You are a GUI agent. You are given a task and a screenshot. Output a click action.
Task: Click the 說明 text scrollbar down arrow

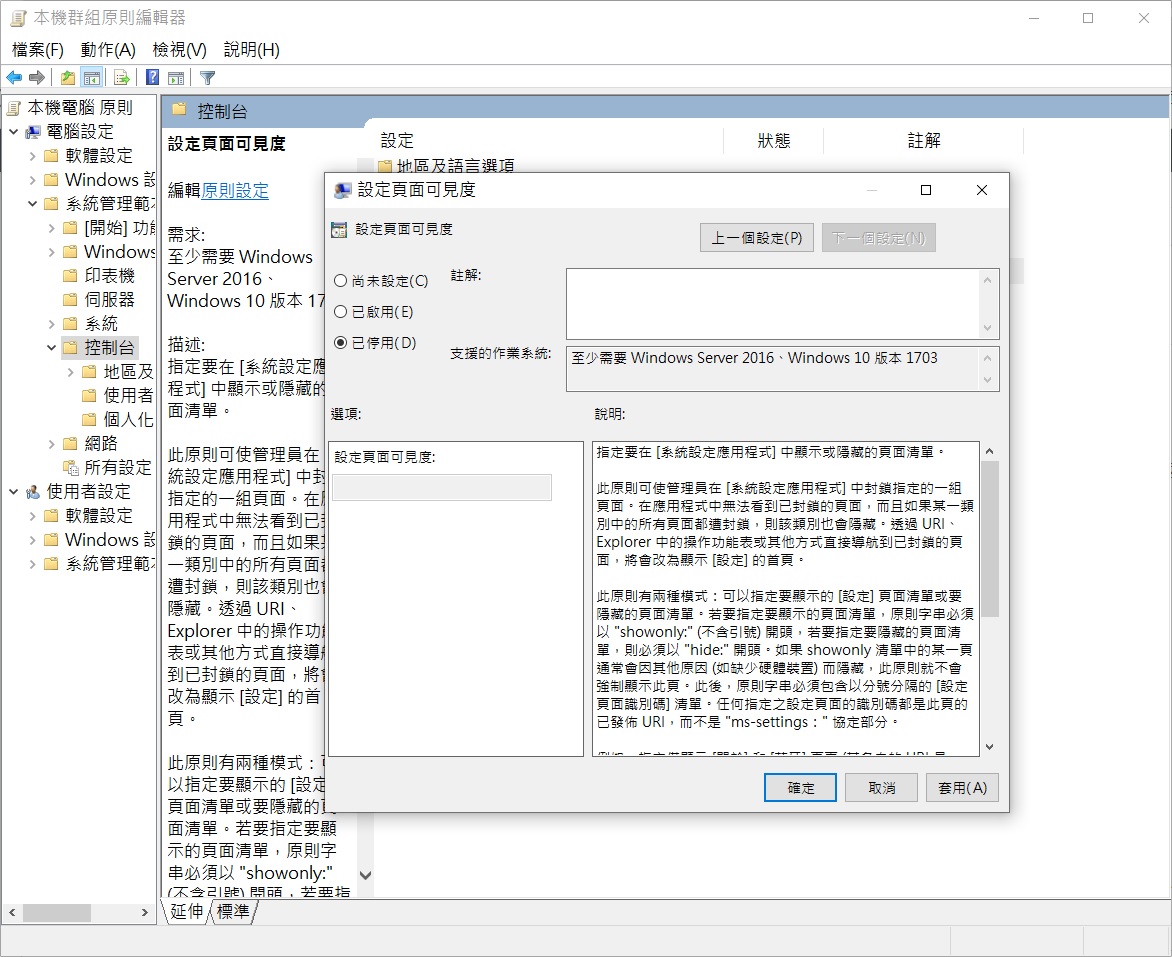pyautogui.click(x=990, y=746)
